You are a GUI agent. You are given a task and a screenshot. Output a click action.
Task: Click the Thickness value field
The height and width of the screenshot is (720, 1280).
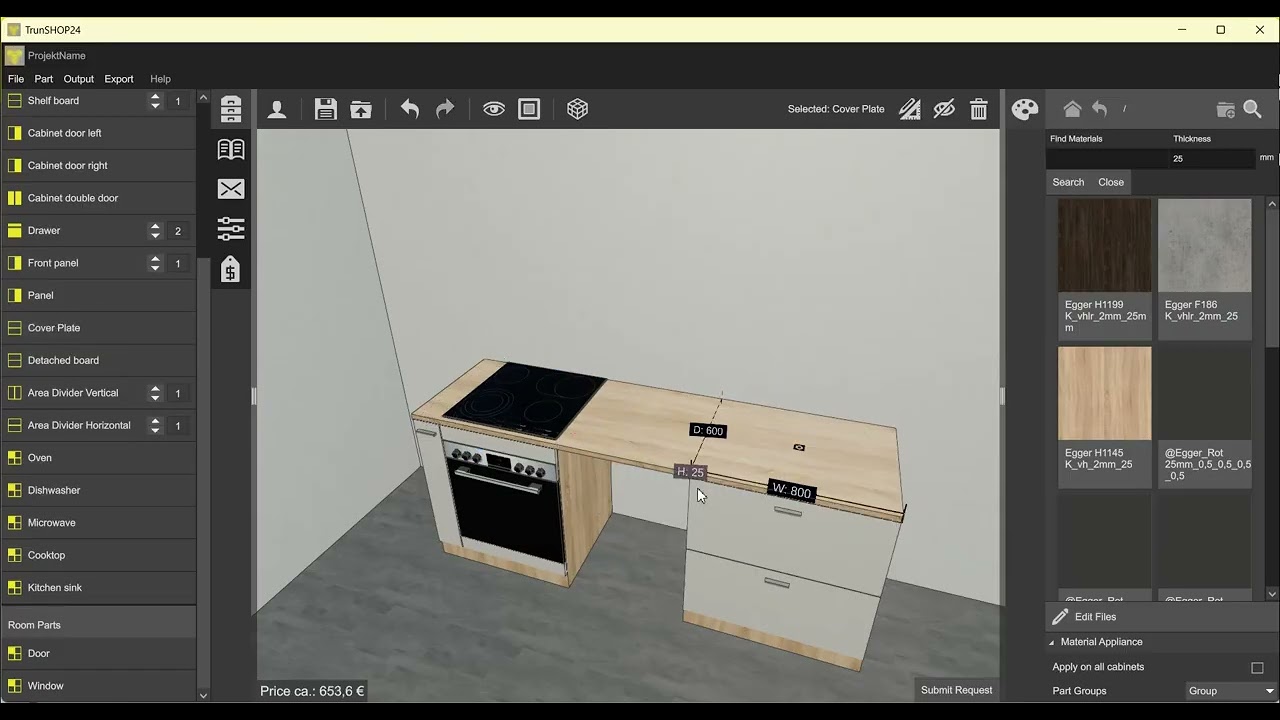coord(1212,158)
